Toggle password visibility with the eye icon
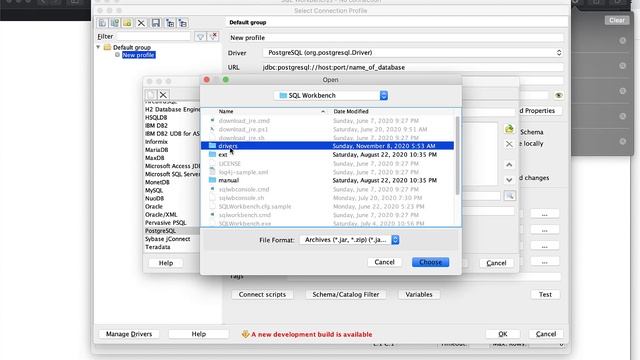640x360 pixels. 558,95
